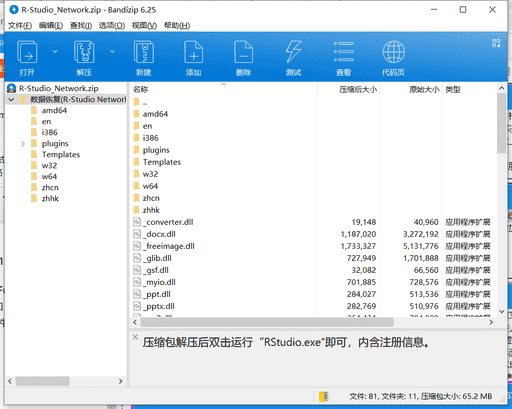Viewport: 512px width, 409px height.
Task: Collapse the 数据恢复(R-Studio Network) tree node
Action: tap(11, 99)
